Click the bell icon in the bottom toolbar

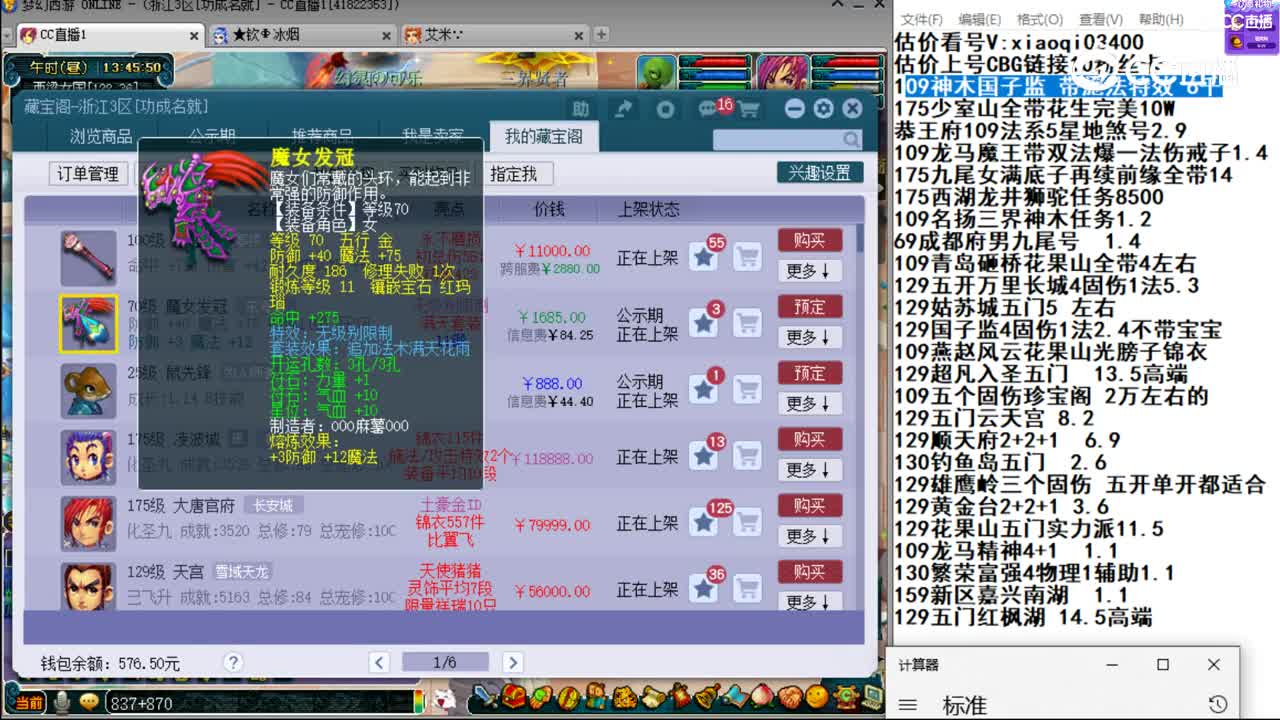707,695
